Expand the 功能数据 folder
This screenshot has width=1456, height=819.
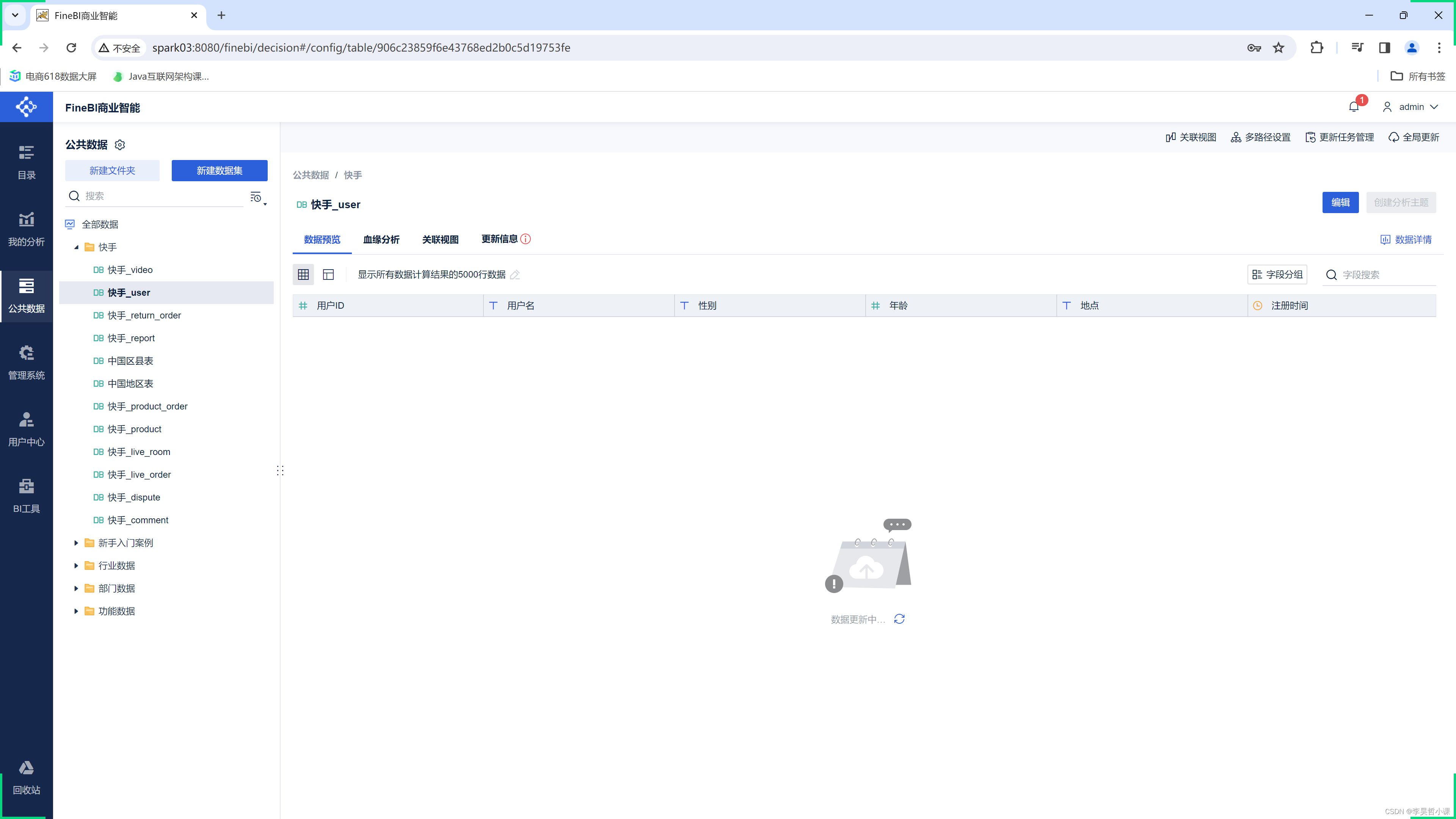76,611
